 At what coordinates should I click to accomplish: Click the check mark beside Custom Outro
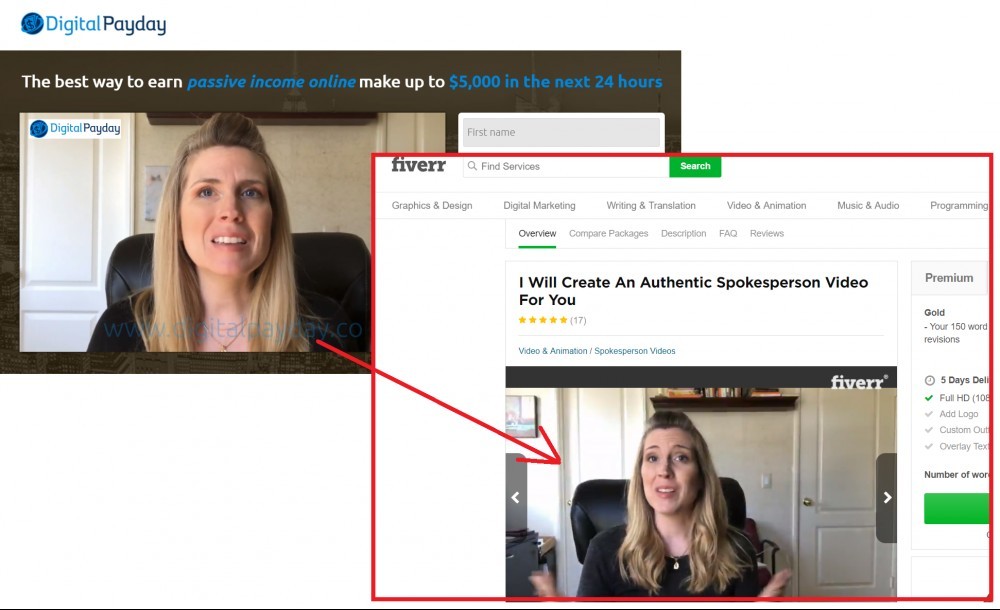[929, 430]
